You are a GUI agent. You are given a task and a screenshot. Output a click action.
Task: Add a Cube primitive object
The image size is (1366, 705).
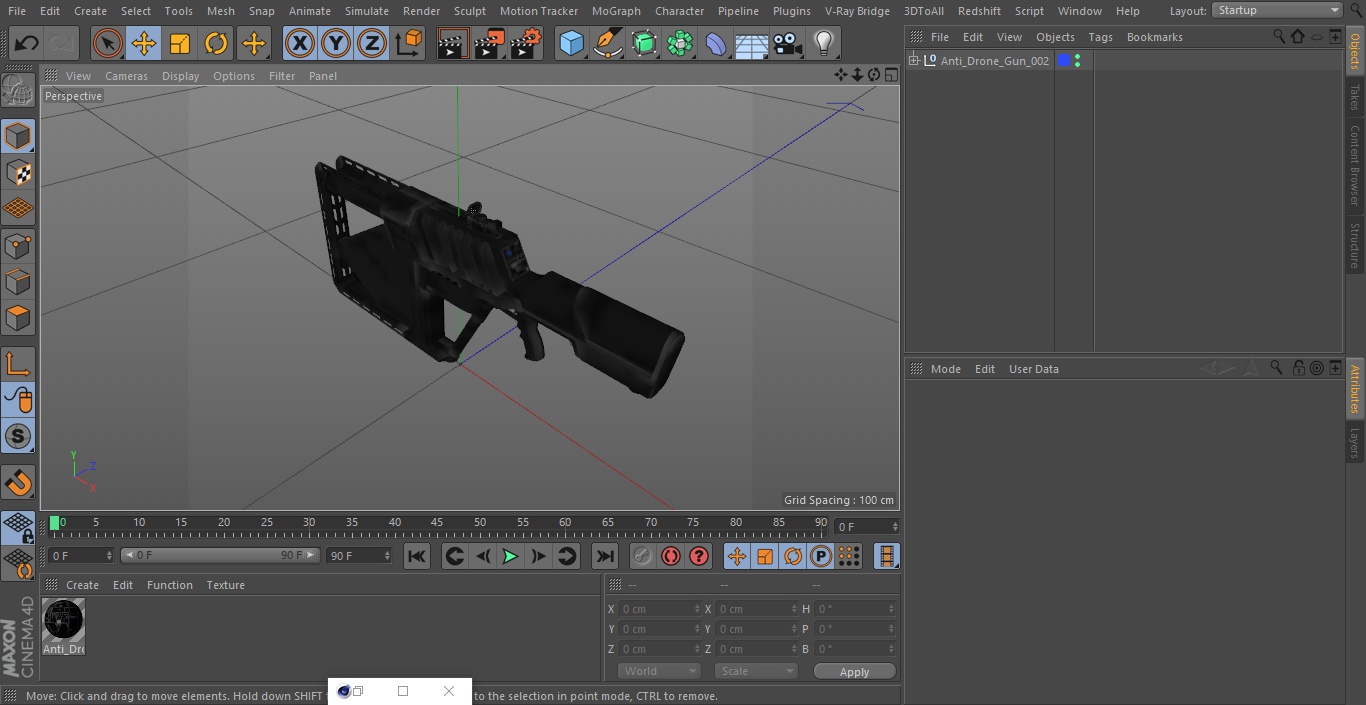(572, 43)
